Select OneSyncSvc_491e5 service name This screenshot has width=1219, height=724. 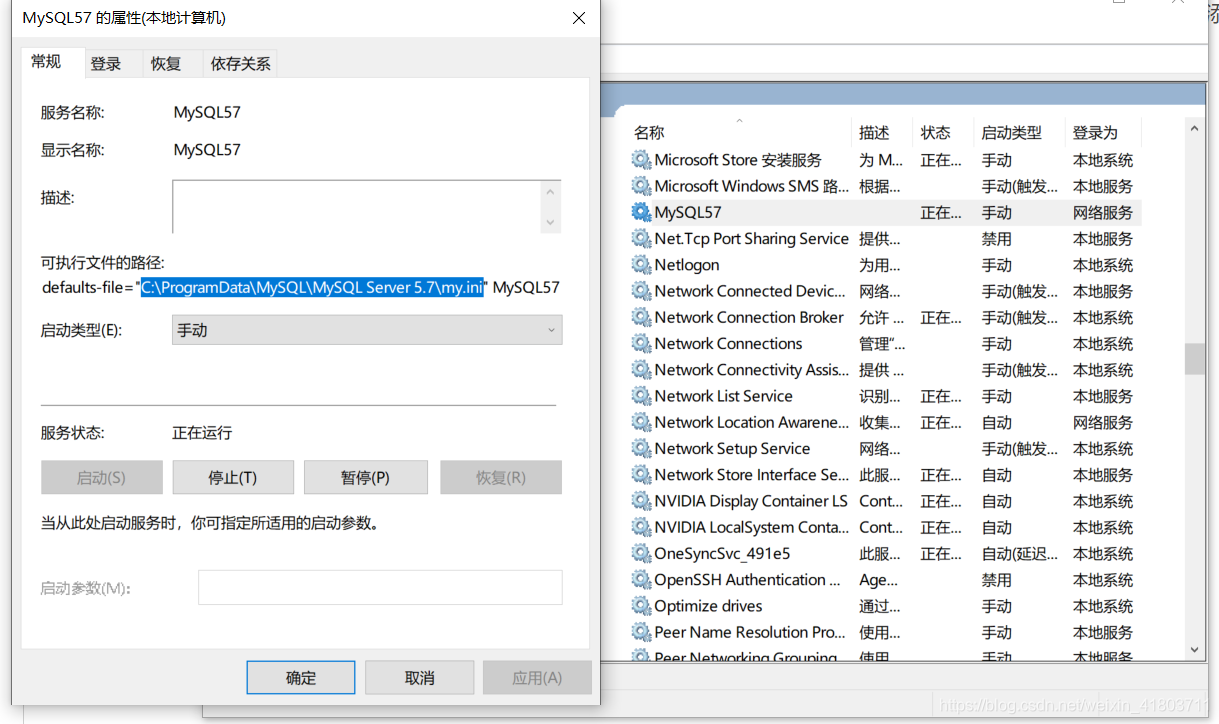pos(722,553)
